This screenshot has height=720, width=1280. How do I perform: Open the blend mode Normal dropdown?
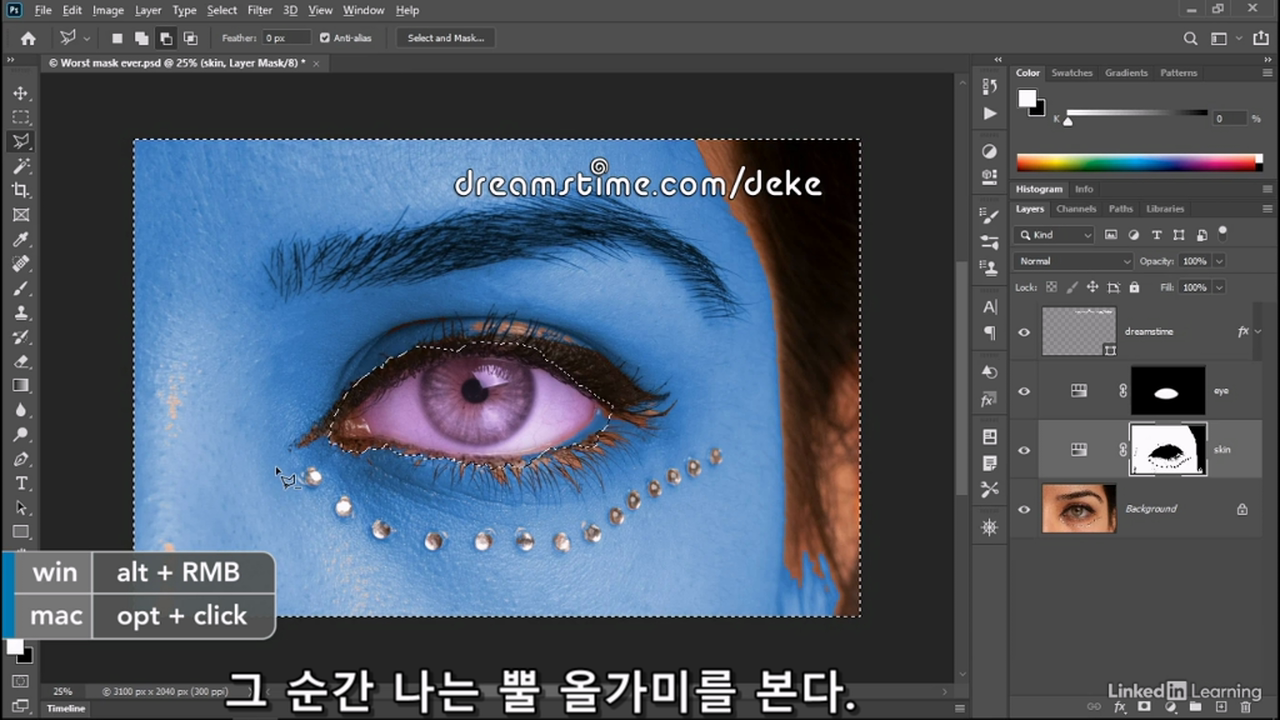(x=1073, y=261)
